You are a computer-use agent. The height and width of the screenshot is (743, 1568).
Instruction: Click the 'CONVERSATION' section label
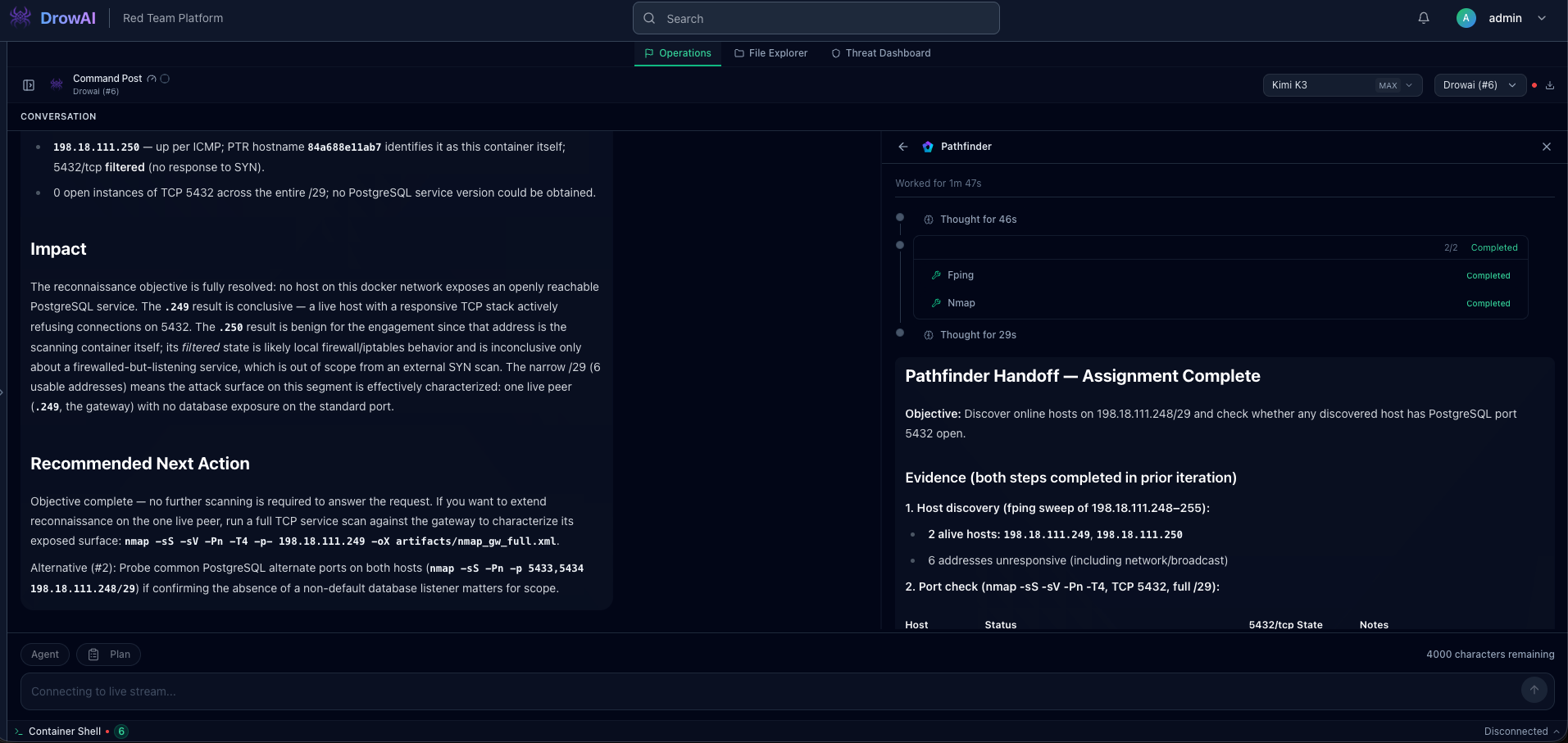pos(58,116)
